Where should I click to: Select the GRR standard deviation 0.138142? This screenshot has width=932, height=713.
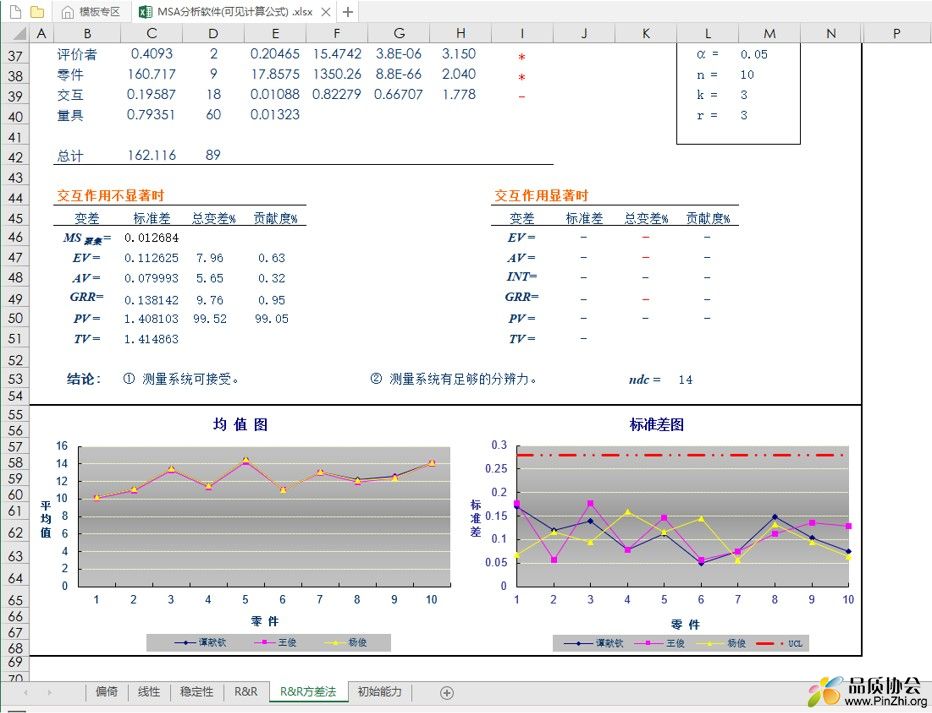152,300
